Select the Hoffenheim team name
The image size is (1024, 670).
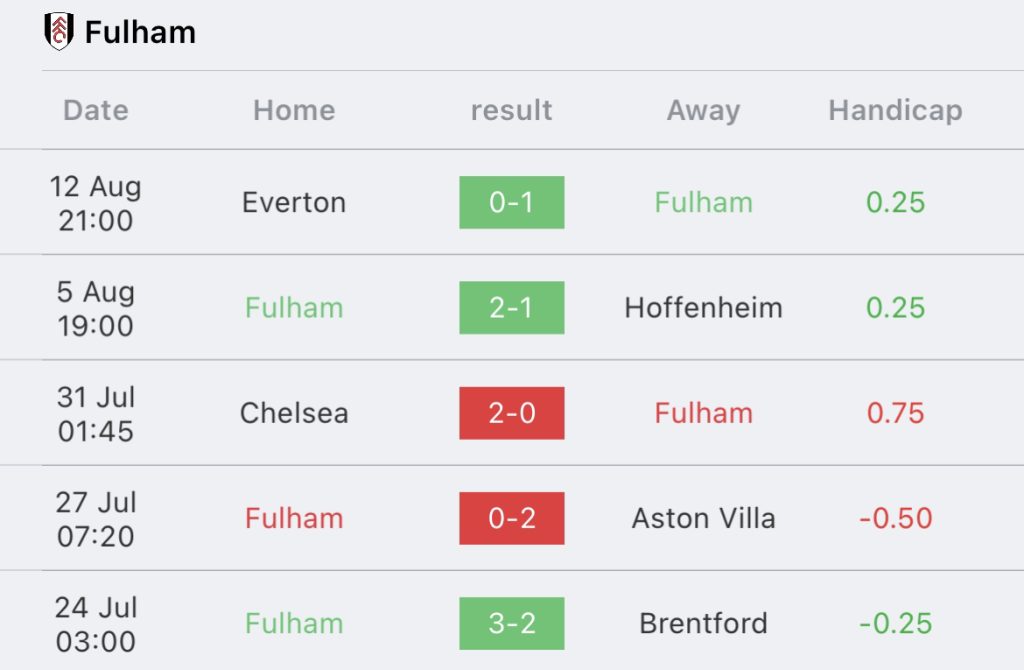coord(703,308)
